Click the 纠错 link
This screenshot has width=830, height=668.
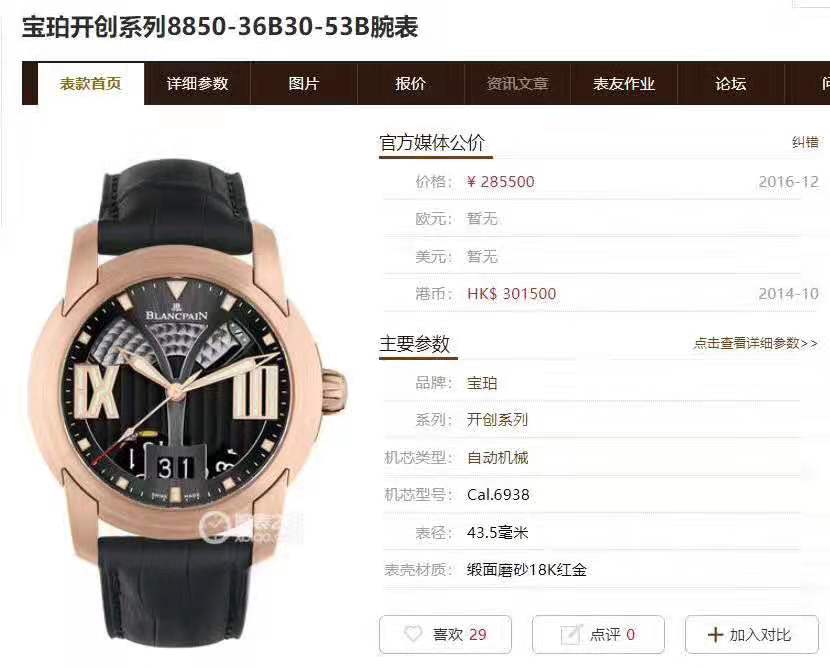click(x=805, y=142)
